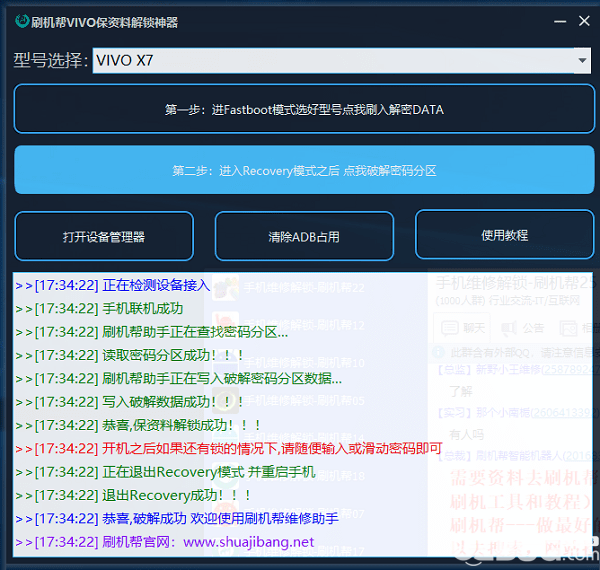Click the www.shuajibang.net website text
This screenshot has height=570, width=600.
tap(249, 542)
